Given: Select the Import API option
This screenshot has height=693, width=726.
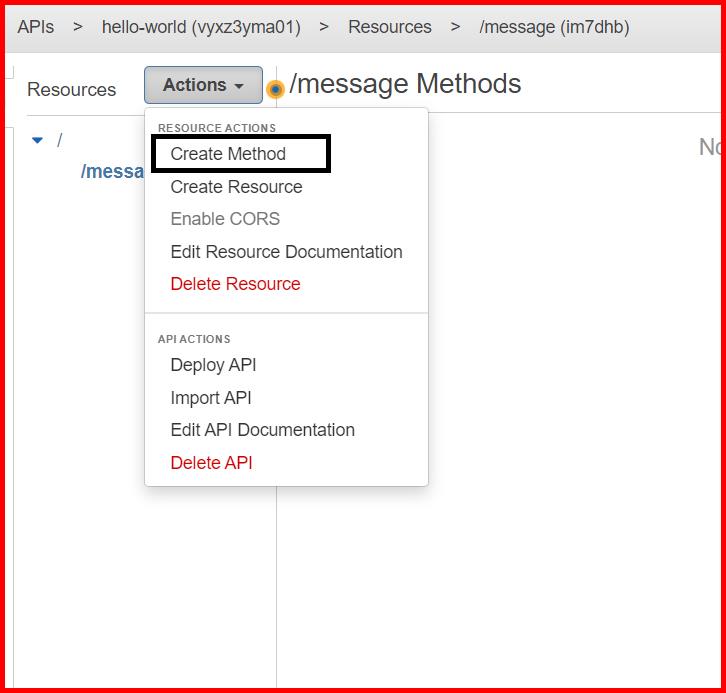Looking at the screenshot, I should (211, 398).
